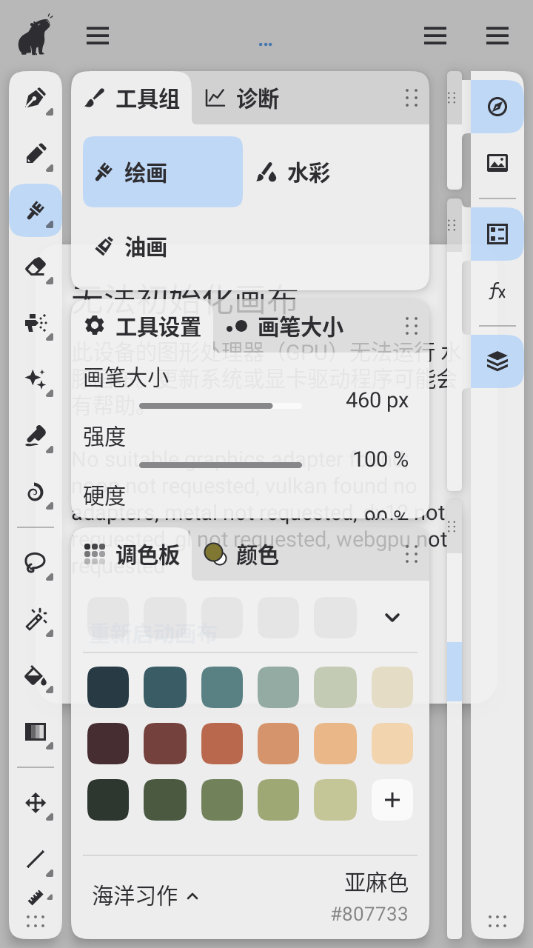Select the eraser tool
Screen dimensions: 533x948
point(36,267)
